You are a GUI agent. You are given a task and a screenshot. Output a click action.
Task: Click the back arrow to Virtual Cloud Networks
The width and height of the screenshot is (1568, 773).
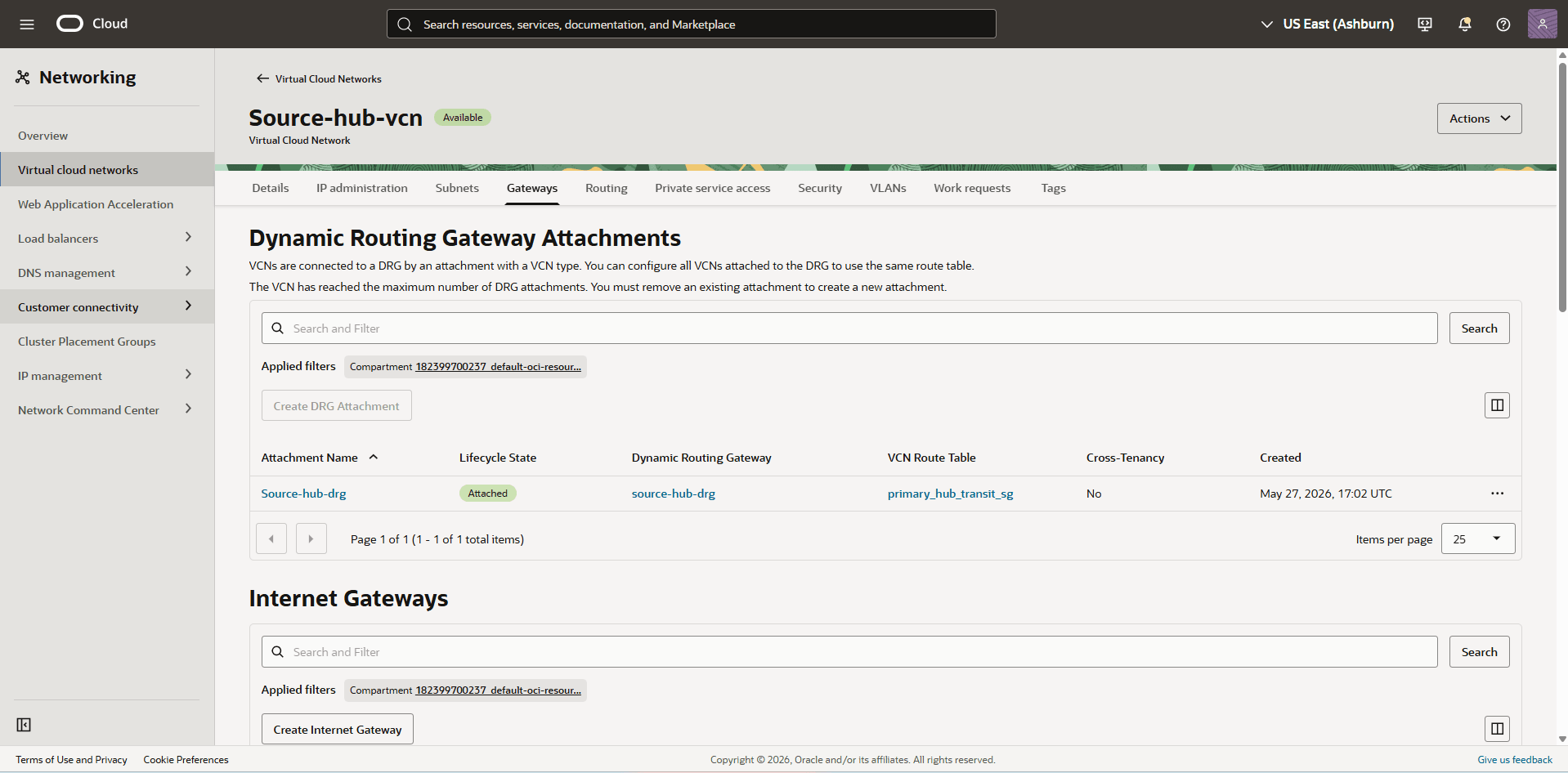click(262, 78)
